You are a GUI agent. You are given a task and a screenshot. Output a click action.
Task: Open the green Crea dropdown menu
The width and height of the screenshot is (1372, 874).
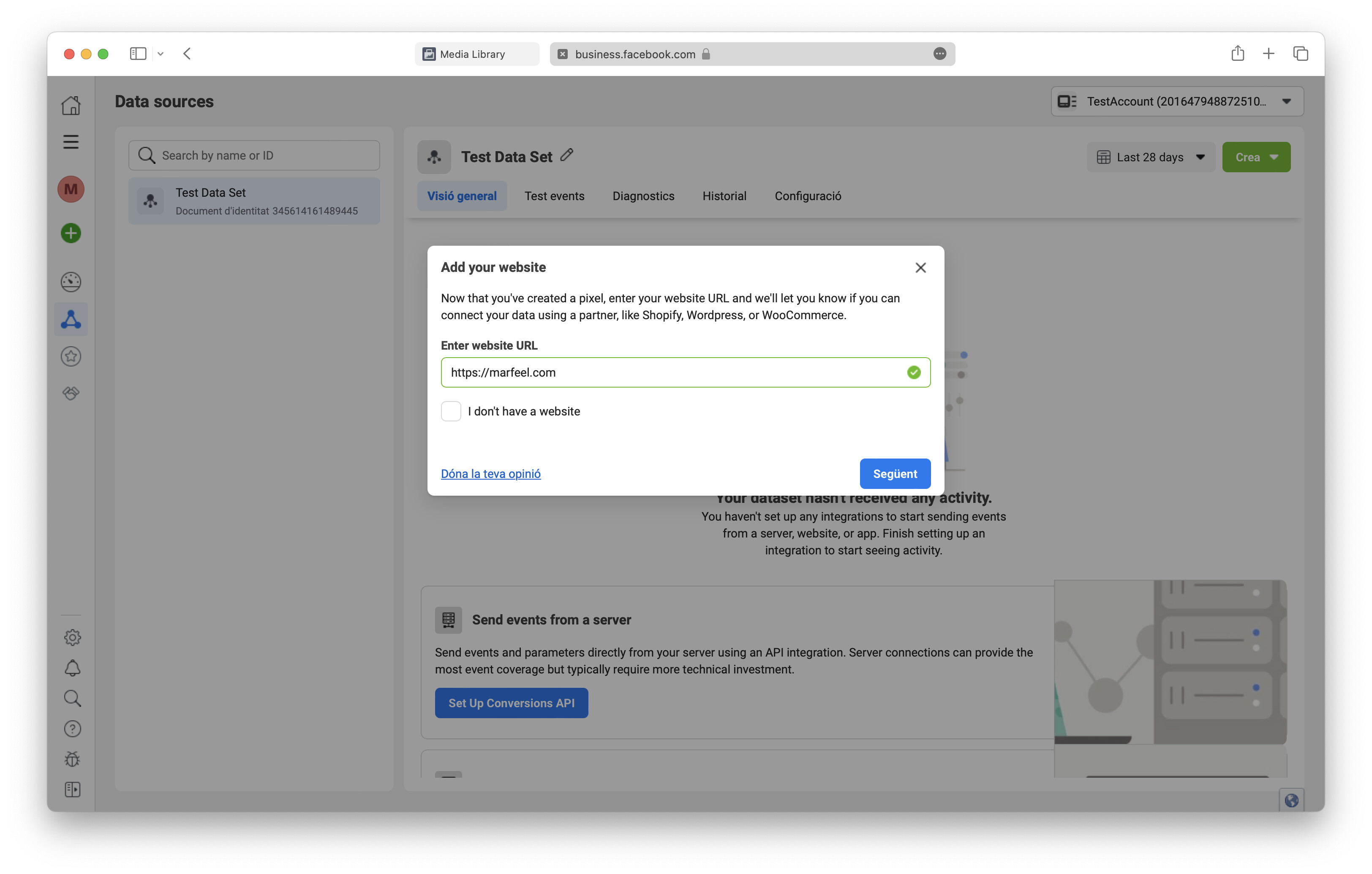pyautogui.click(x=1256, y=157)
